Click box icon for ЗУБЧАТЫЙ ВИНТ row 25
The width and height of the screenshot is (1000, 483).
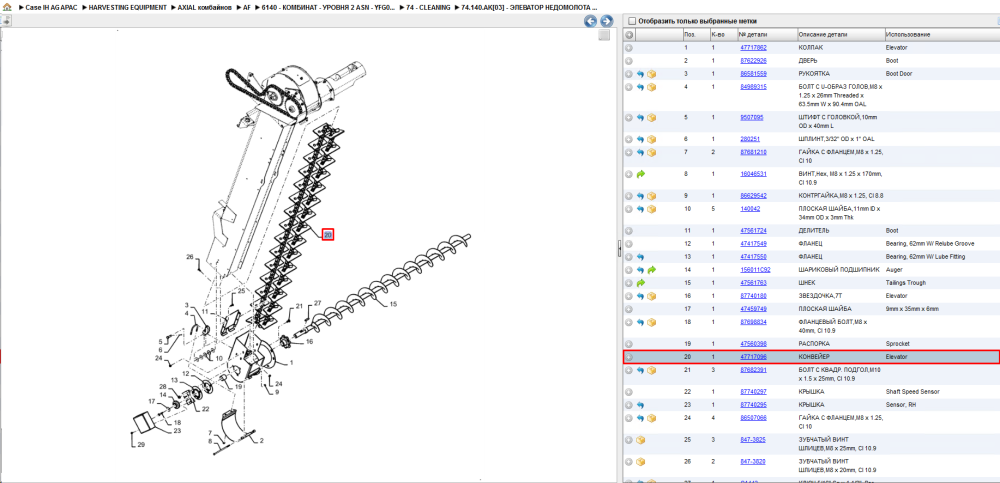(640, 440)
